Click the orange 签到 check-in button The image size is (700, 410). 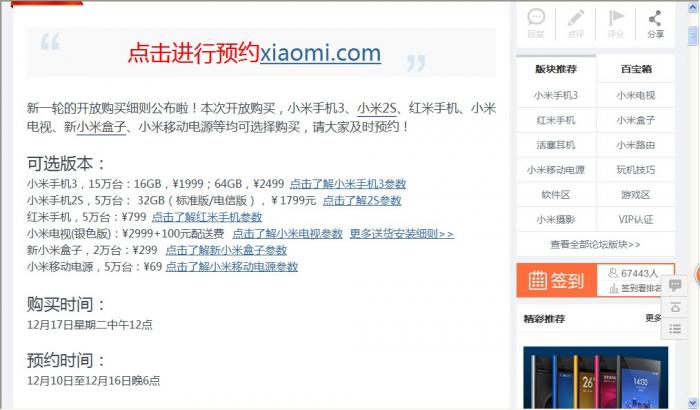click(556, 280)
